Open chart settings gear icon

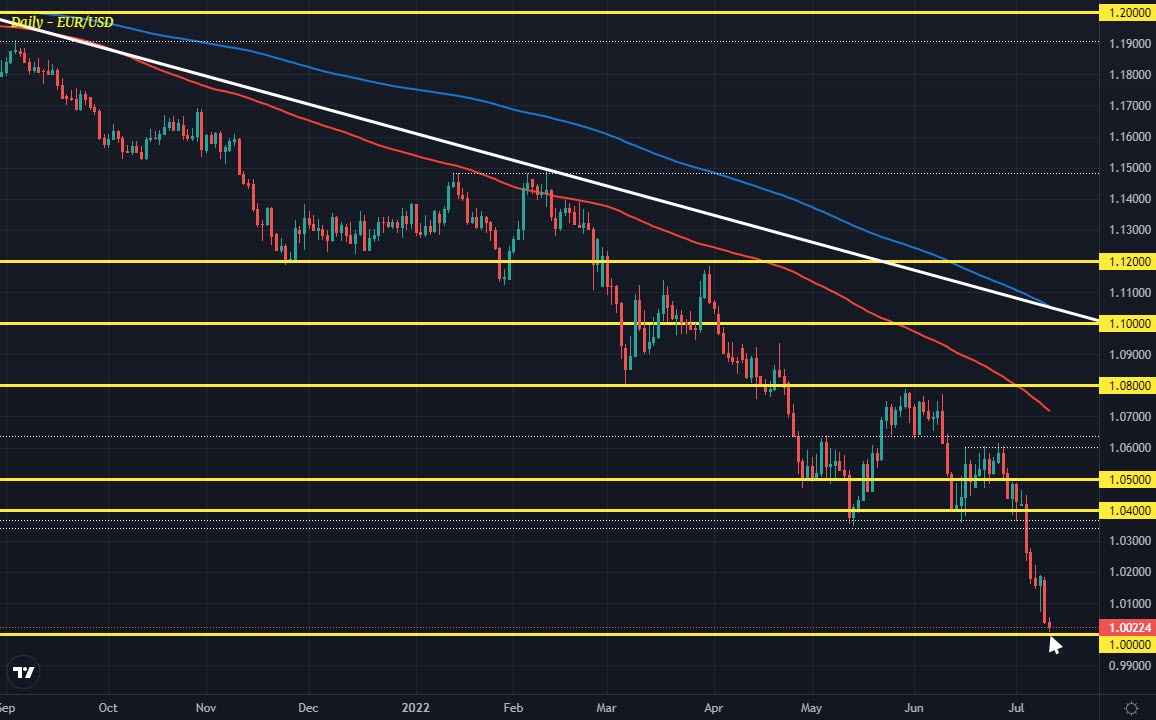click(1130, 708)
